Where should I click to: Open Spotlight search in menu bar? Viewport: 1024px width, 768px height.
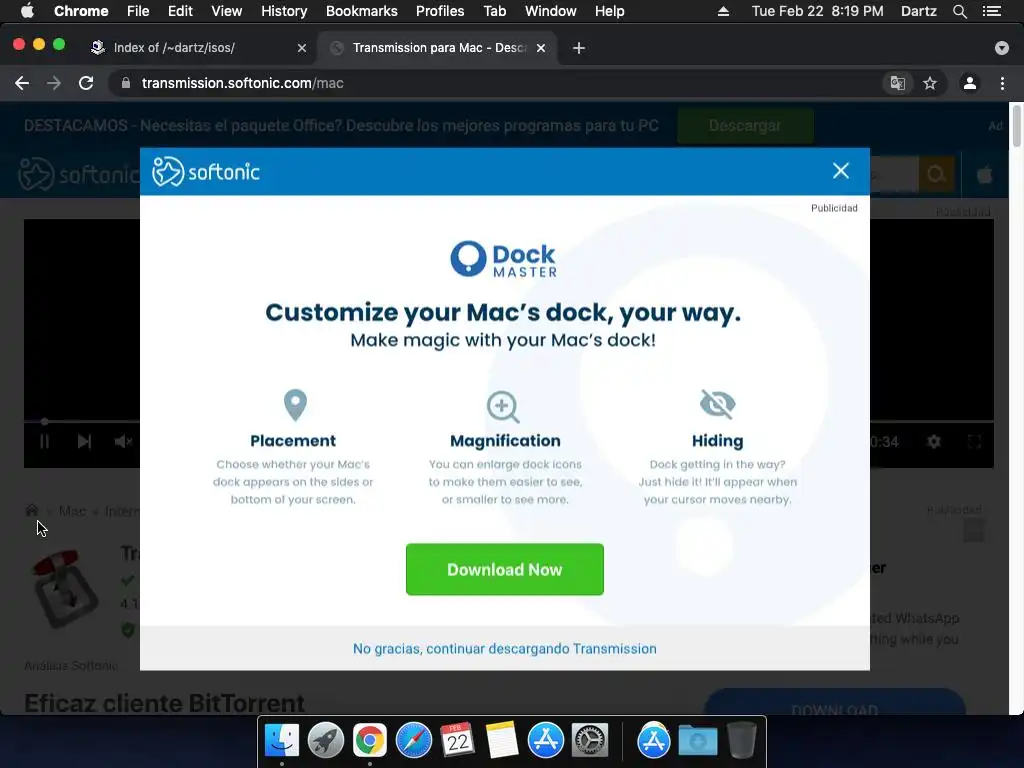[x=959, y=11]
